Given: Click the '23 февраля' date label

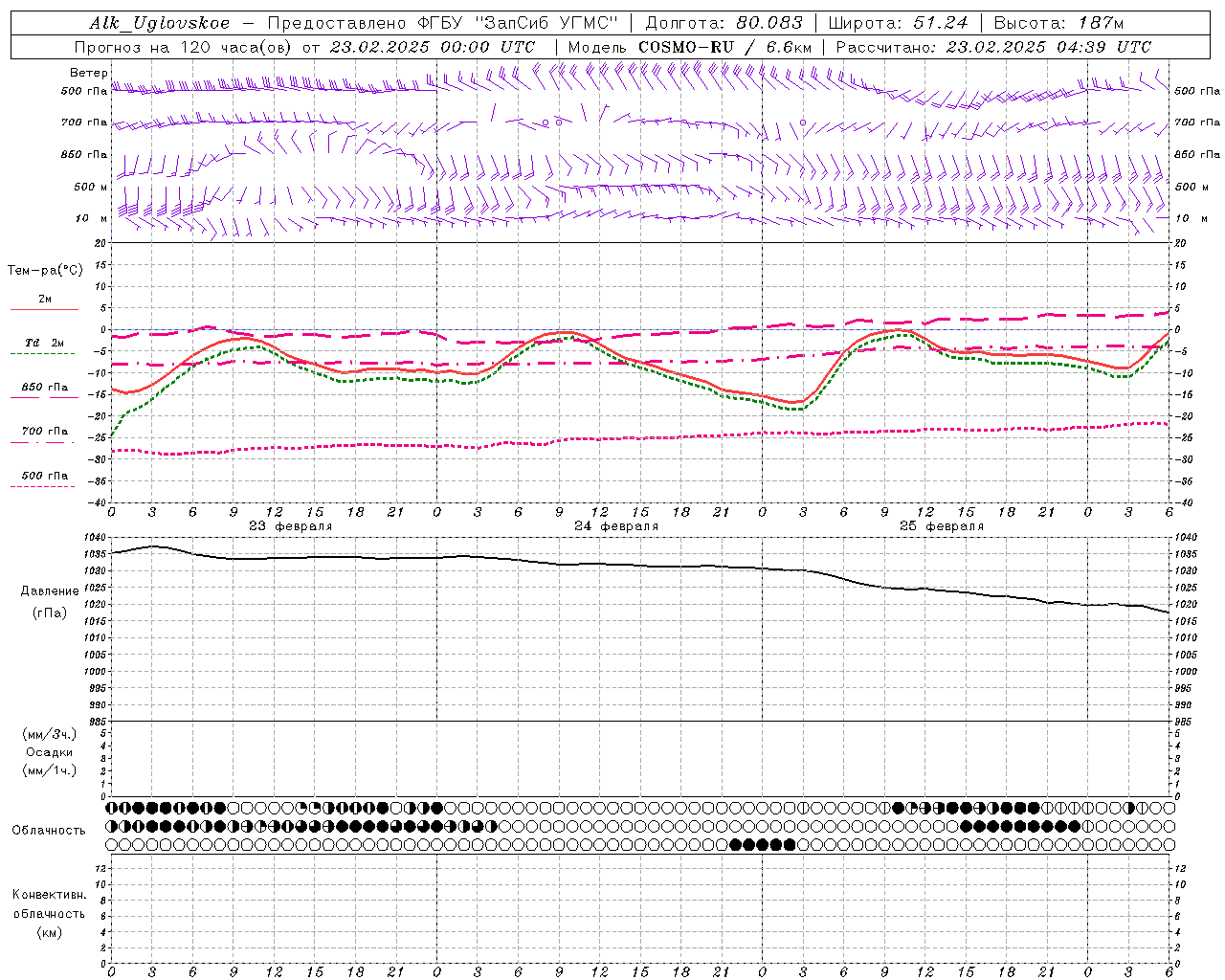Looking at the screenshot, I should pos(291,526).
